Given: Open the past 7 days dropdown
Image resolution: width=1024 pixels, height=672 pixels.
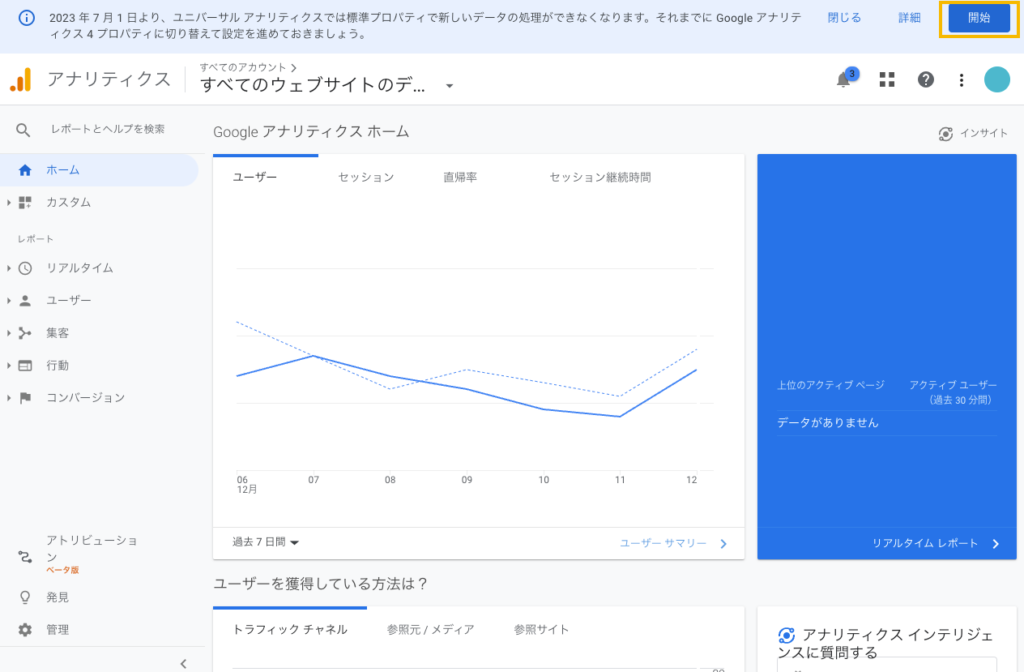Looking at the screenshot, I should [266, 542].
